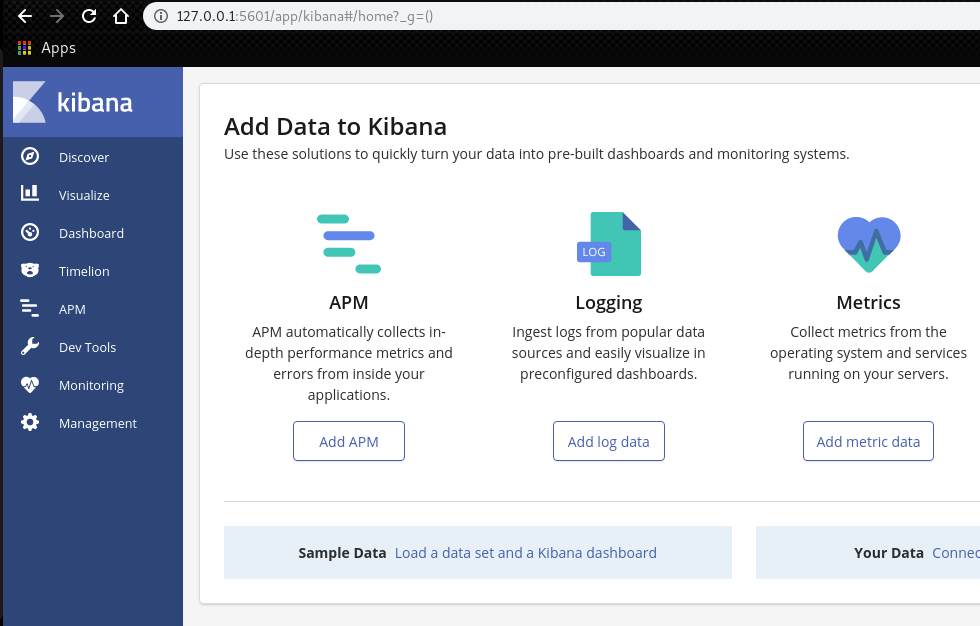The image size is (980, 626).
Task: Select the Timelion icon in sidebar
Action: coord(30,271)
